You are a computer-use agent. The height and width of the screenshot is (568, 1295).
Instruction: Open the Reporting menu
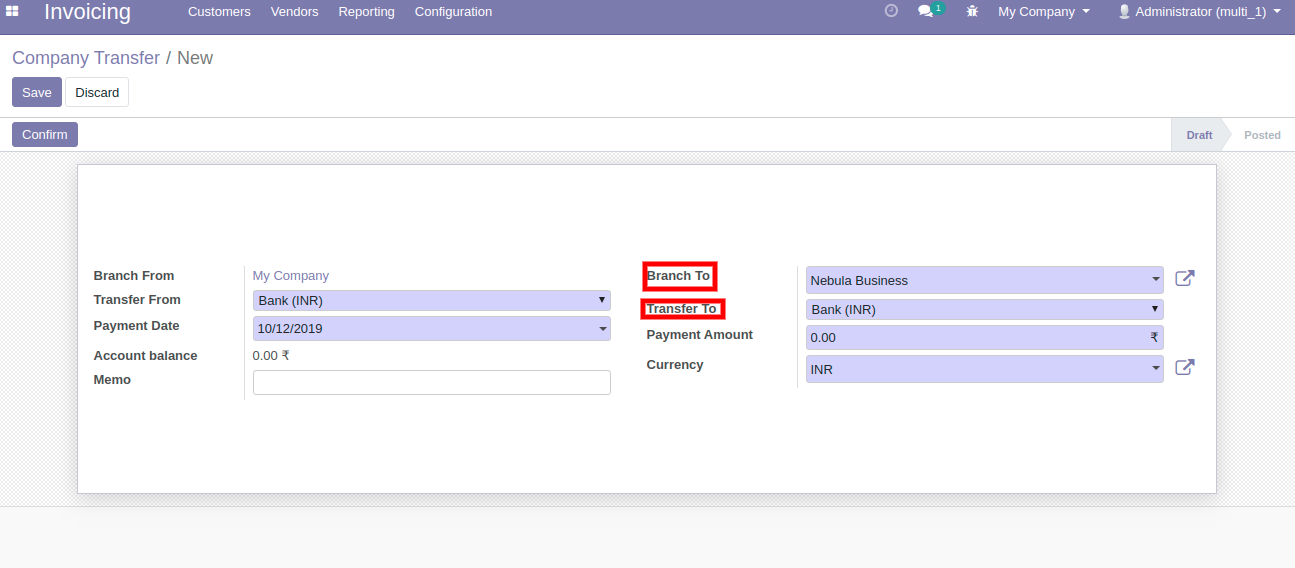click(x=366, y=12)
